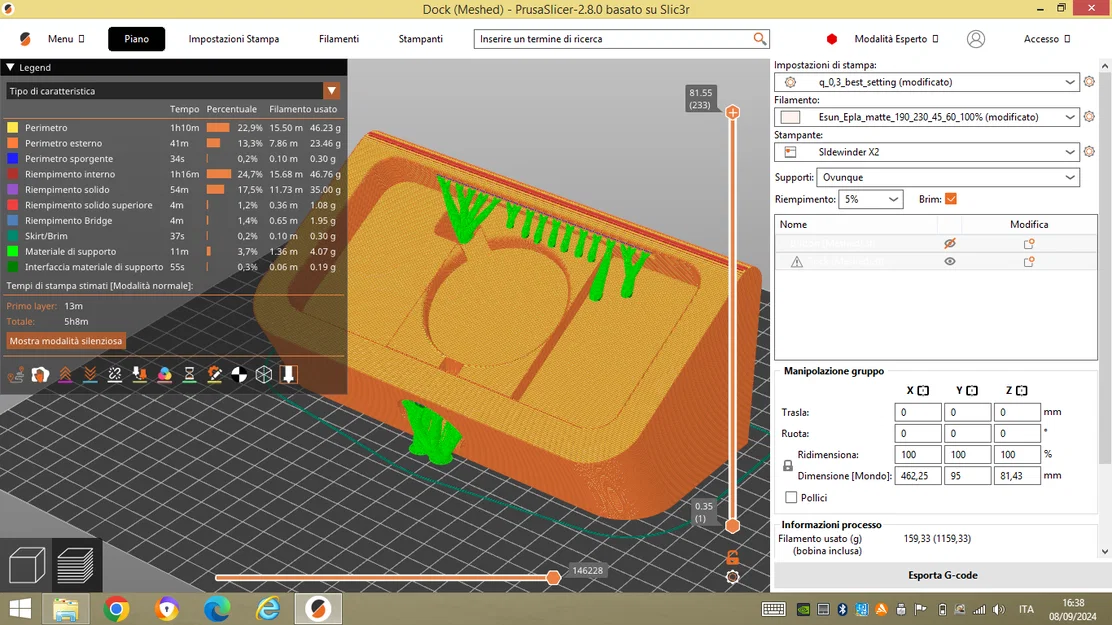Click the PrusaSlicer logo beside Menu

[26, 39]
